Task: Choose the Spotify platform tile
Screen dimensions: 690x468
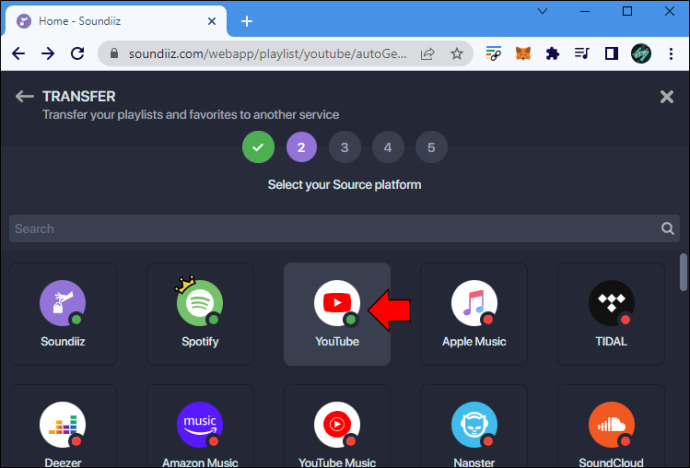Action: click(200, 314)
